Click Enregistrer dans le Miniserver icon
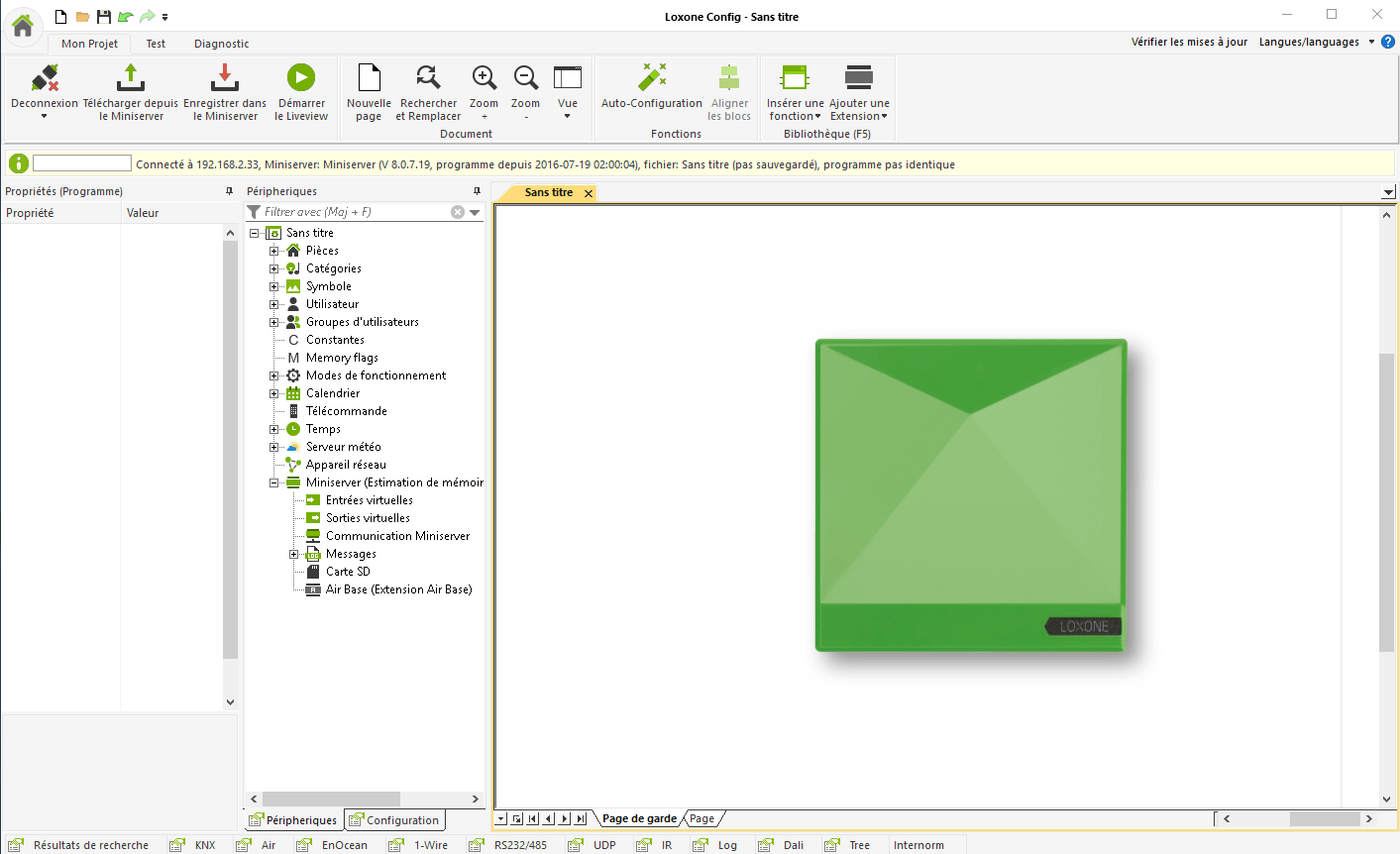1400x854 pixels. click(225, 77)
